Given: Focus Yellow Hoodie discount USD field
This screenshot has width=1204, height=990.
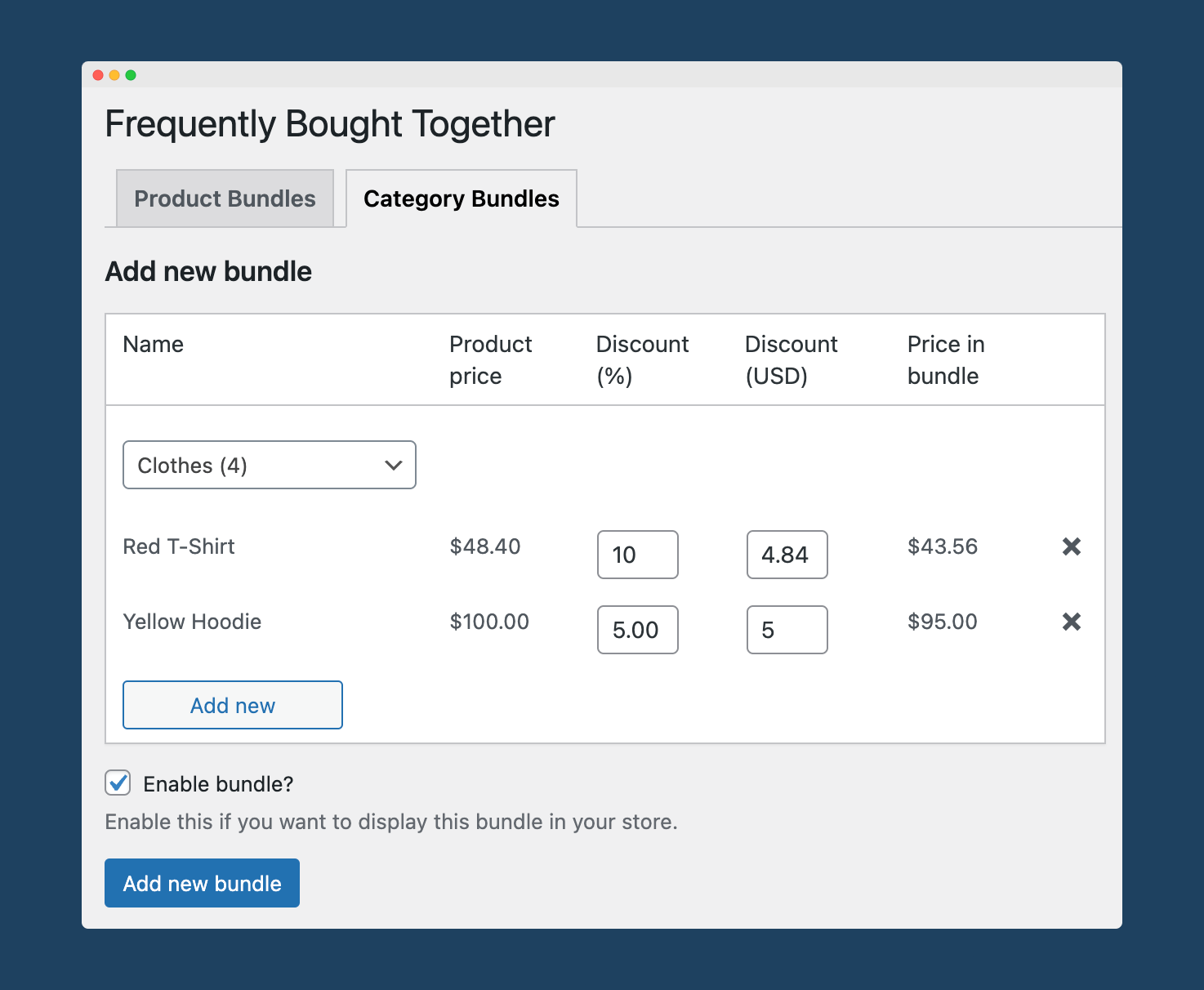Looking at the screenshot, I should pyautogui.click(x=787, y=630).
